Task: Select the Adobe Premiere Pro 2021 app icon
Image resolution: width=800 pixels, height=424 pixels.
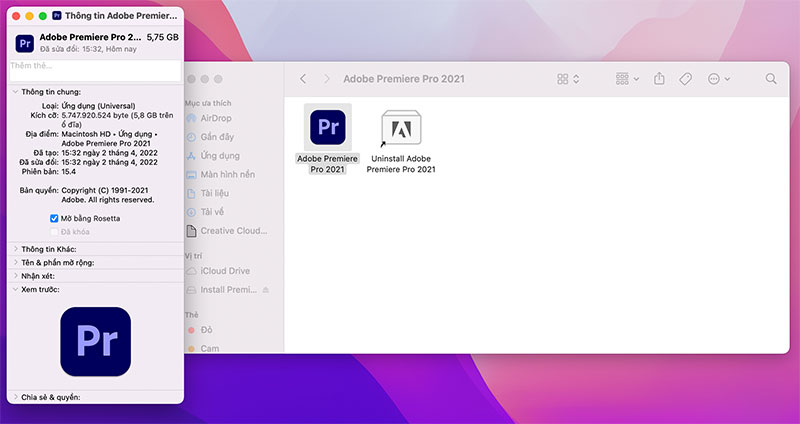Action: tap(328, 127)
